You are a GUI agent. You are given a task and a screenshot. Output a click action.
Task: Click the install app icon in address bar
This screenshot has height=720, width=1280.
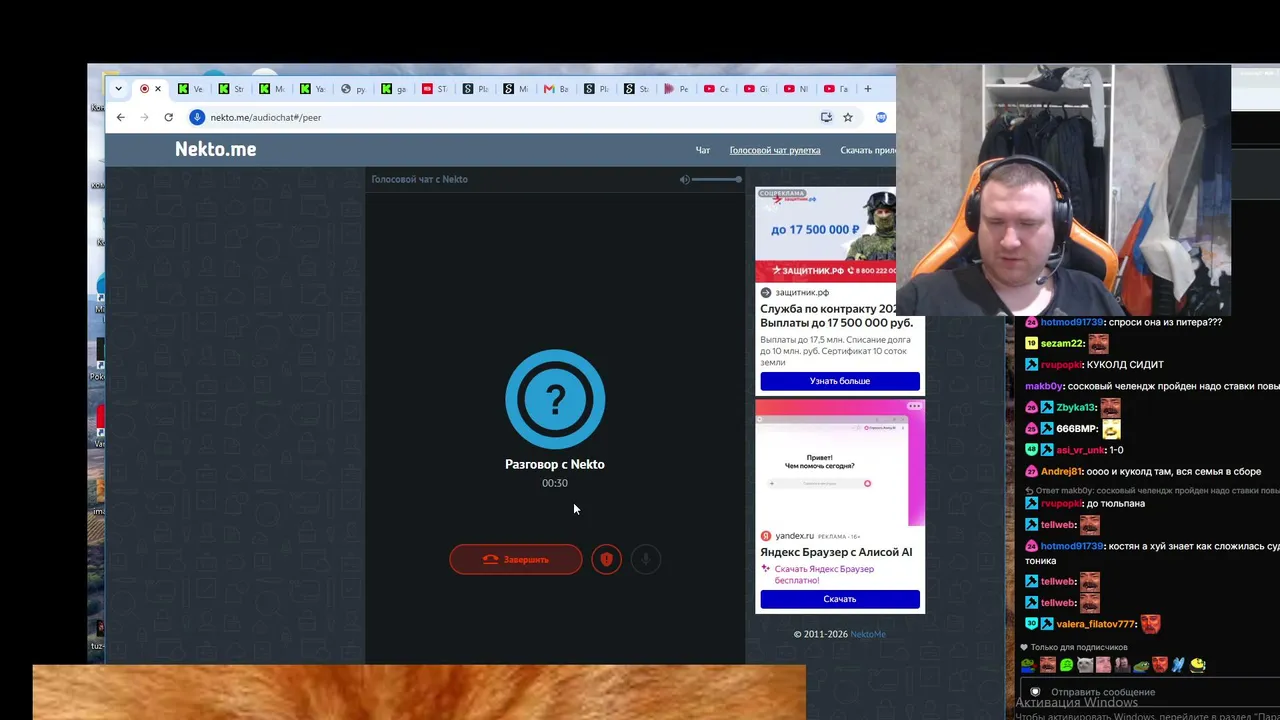(x=826, y=117)
